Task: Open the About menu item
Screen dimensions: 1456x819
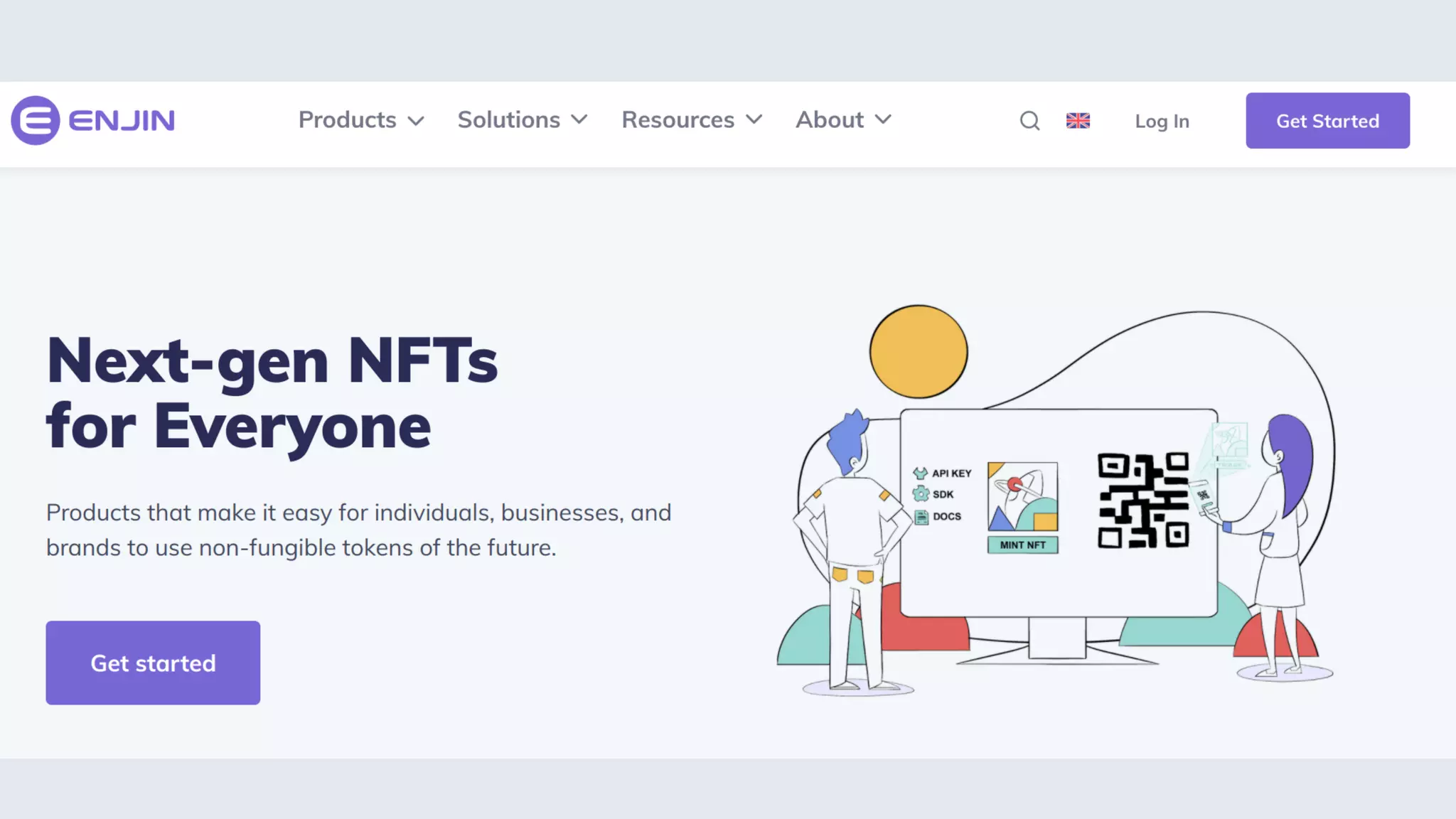Action: (x=829, y=119)
